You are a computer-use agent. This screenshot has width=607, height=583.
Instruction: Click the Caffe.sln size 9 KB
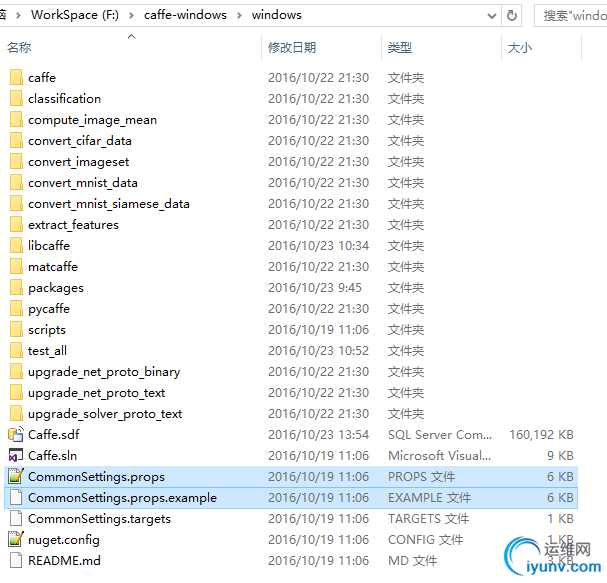coord(560,455)
